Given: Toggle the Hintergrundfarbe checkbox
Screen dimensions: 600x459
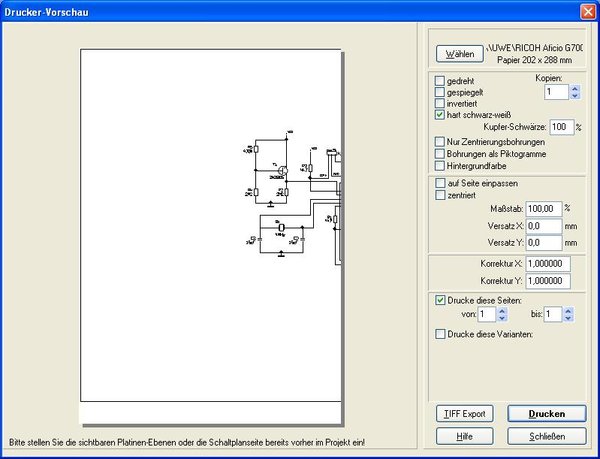Looking at the screenshot, I should point(440,166).
